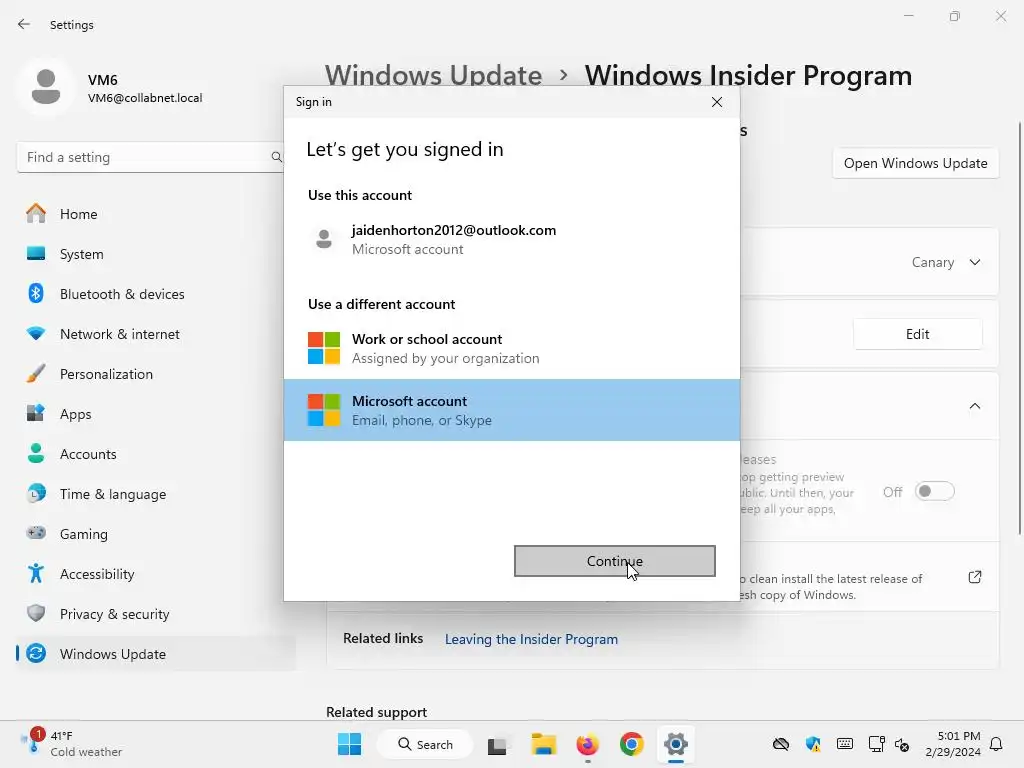Open Personalization settings
The image size is (1024, 768).
[x=155, y=374]
